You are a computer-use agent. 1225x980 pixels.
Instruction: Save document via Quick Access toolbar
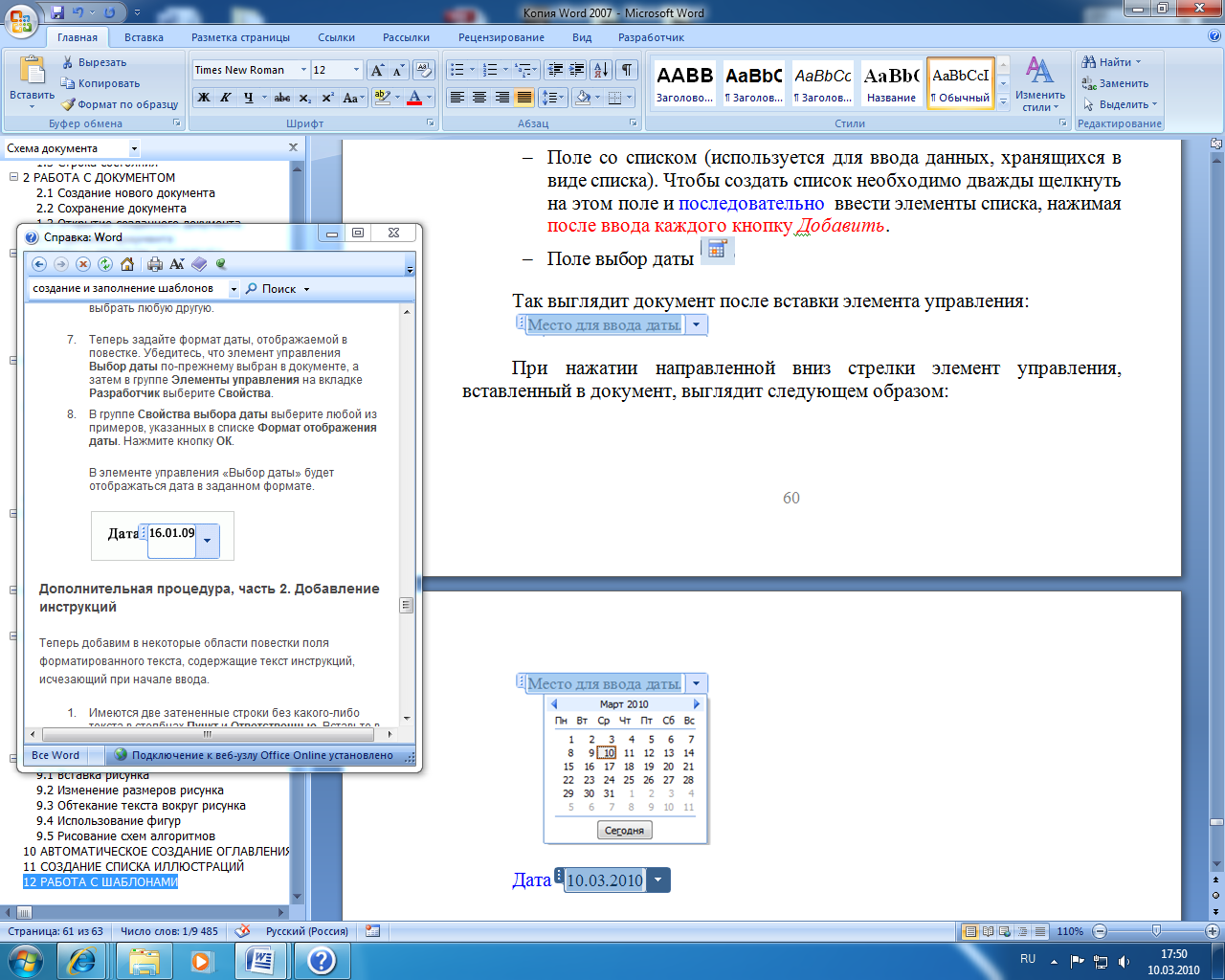point(57,12)
